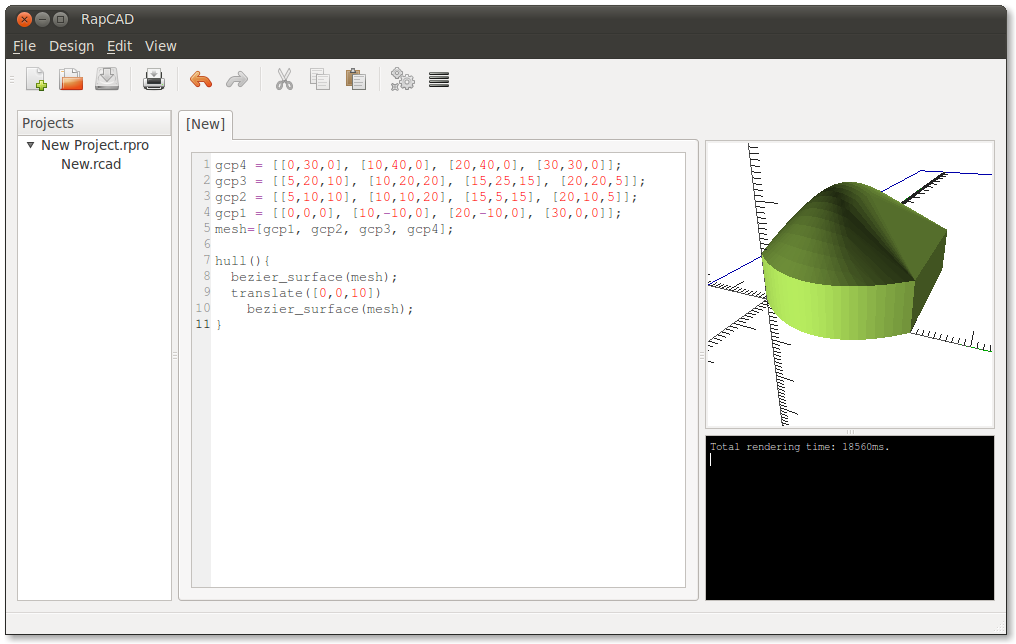Open the File menu
The height and width of the screenshot is (644, 1016).
[x=24, y=46]
